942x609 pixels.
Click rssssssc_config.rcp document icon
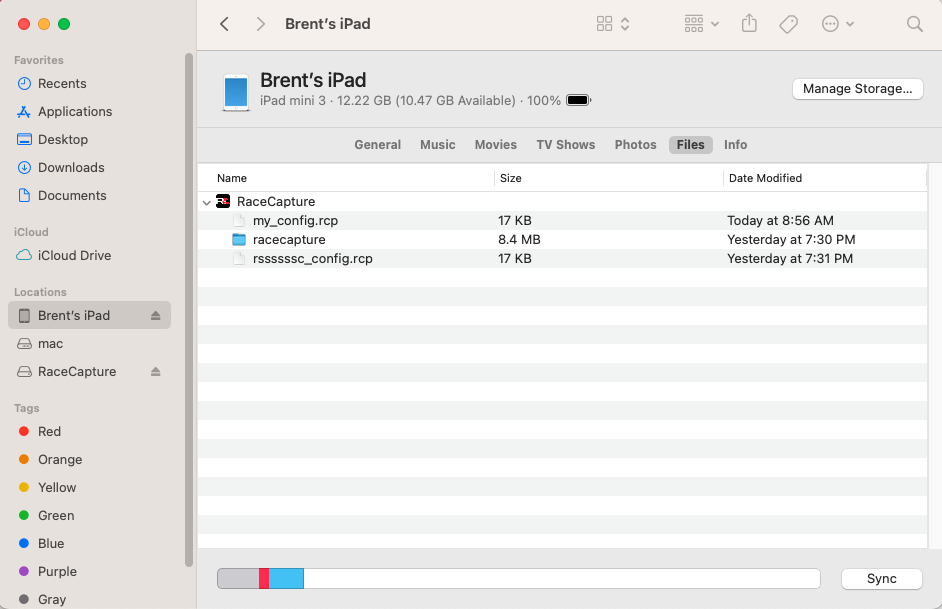pos(239,259)
